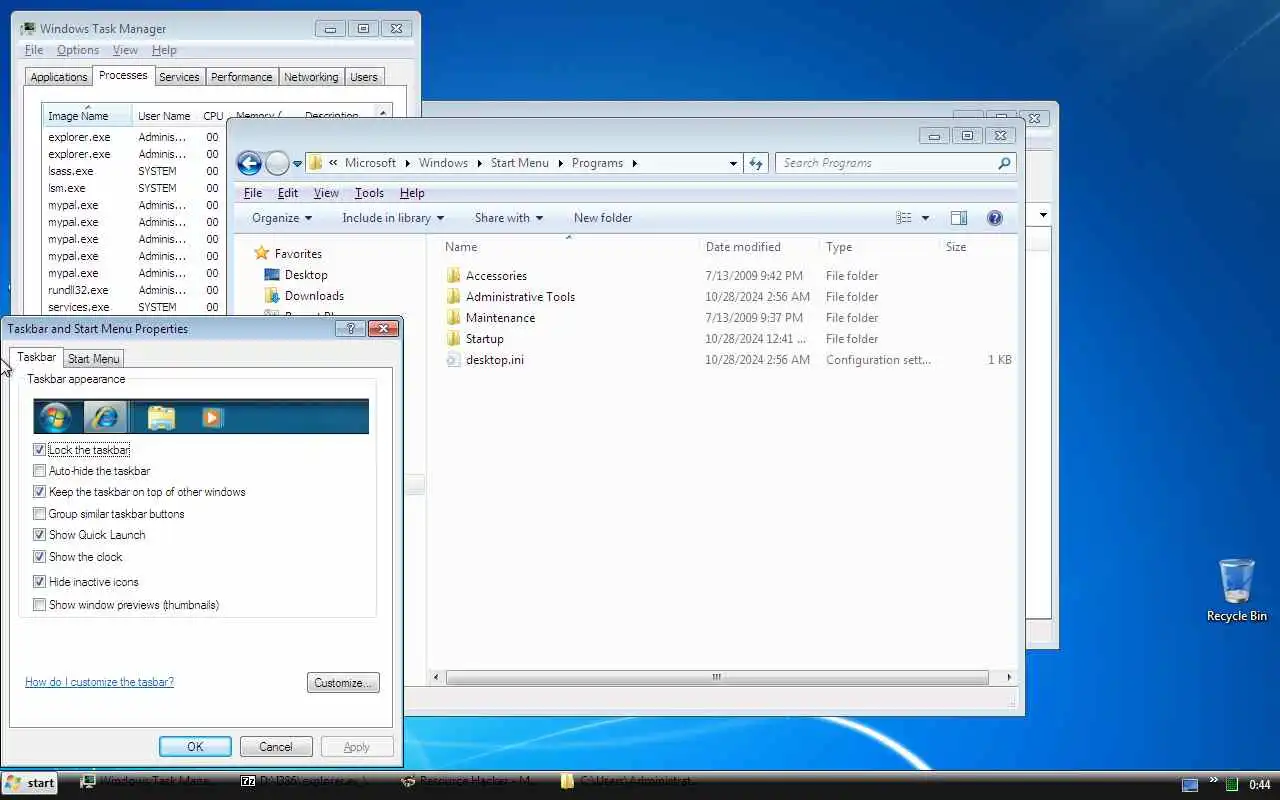
Task: Switch to the Start Menu tab
Action: (x=94, y=359)
